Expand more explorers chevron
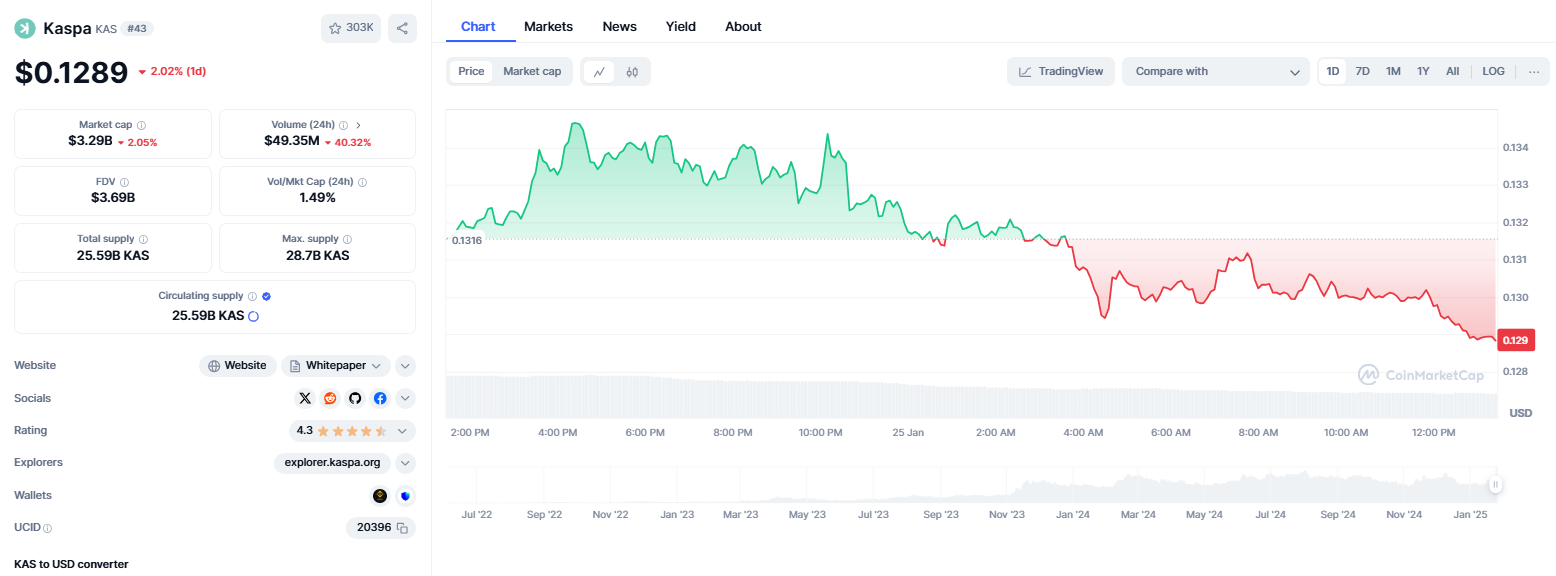The width and height of the screenshot is (1556, 576). pyautogui.click(x=405, y=463)
